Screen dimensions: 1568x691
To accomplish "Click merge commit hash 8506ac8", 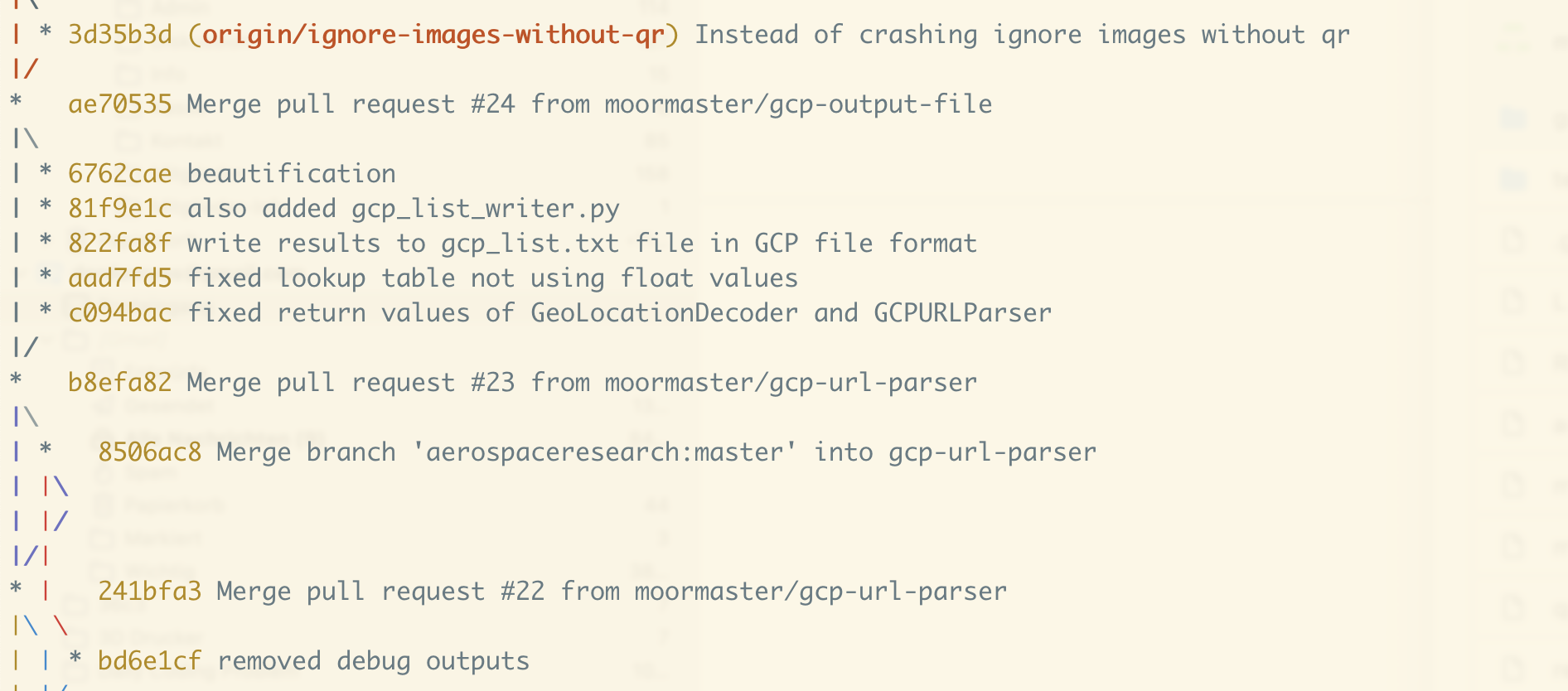I will pos(149,452).
